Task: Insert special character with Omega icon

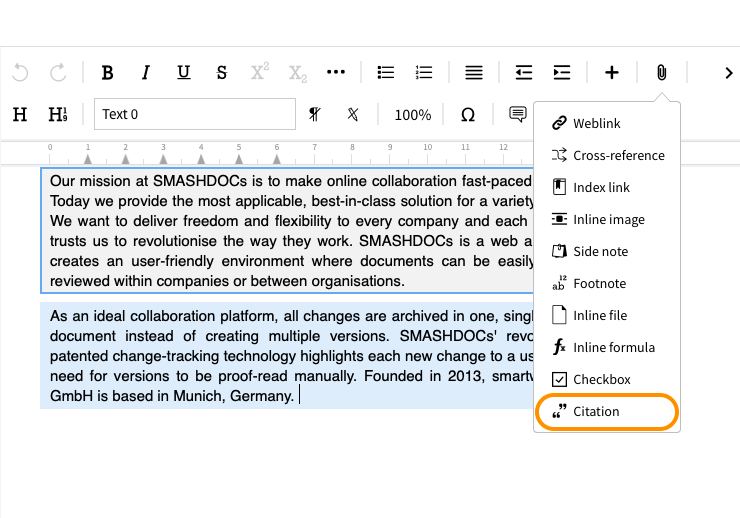Action: tap(467, 115)
